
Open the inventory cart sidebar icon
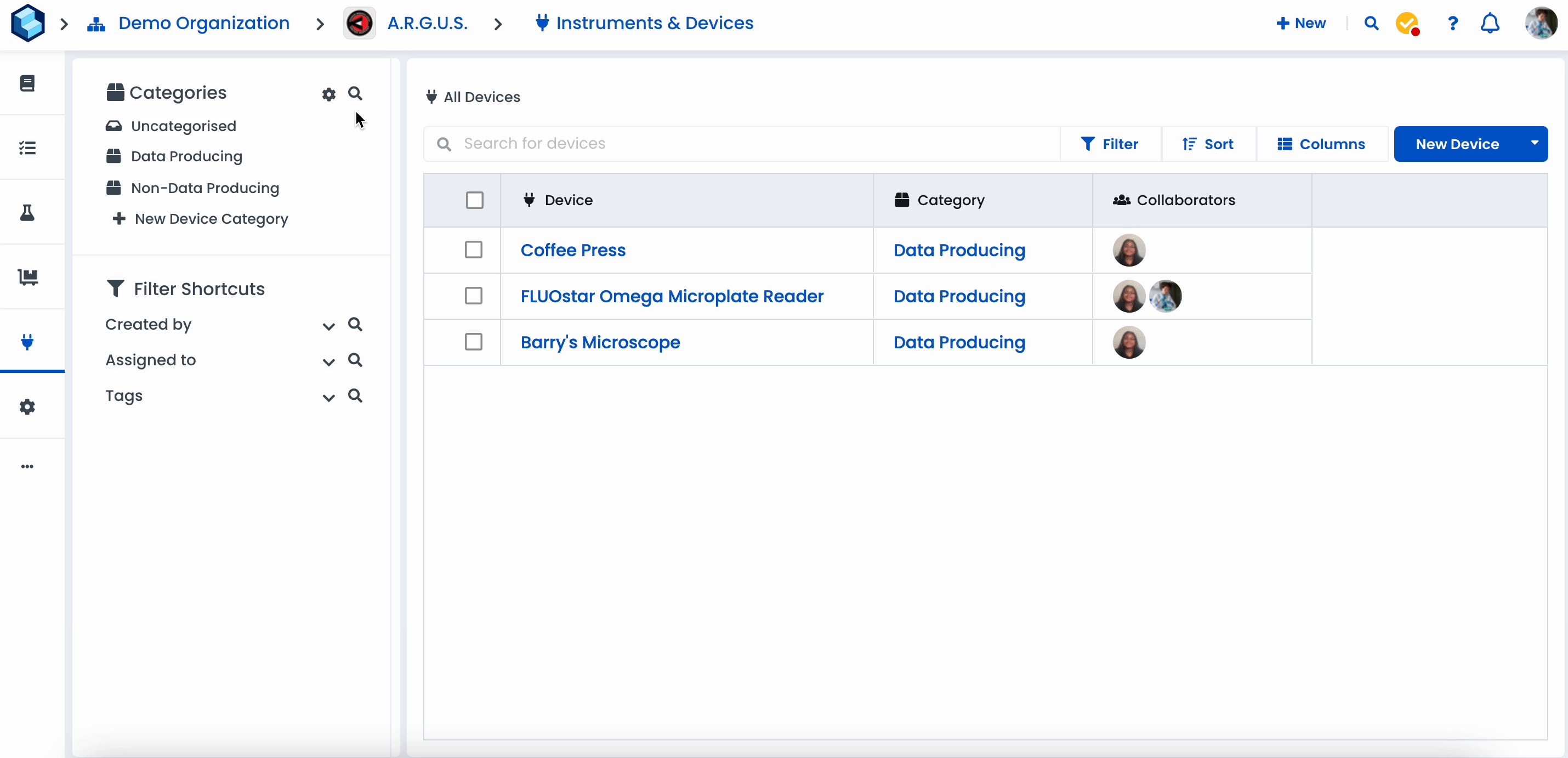pos(27,277)
